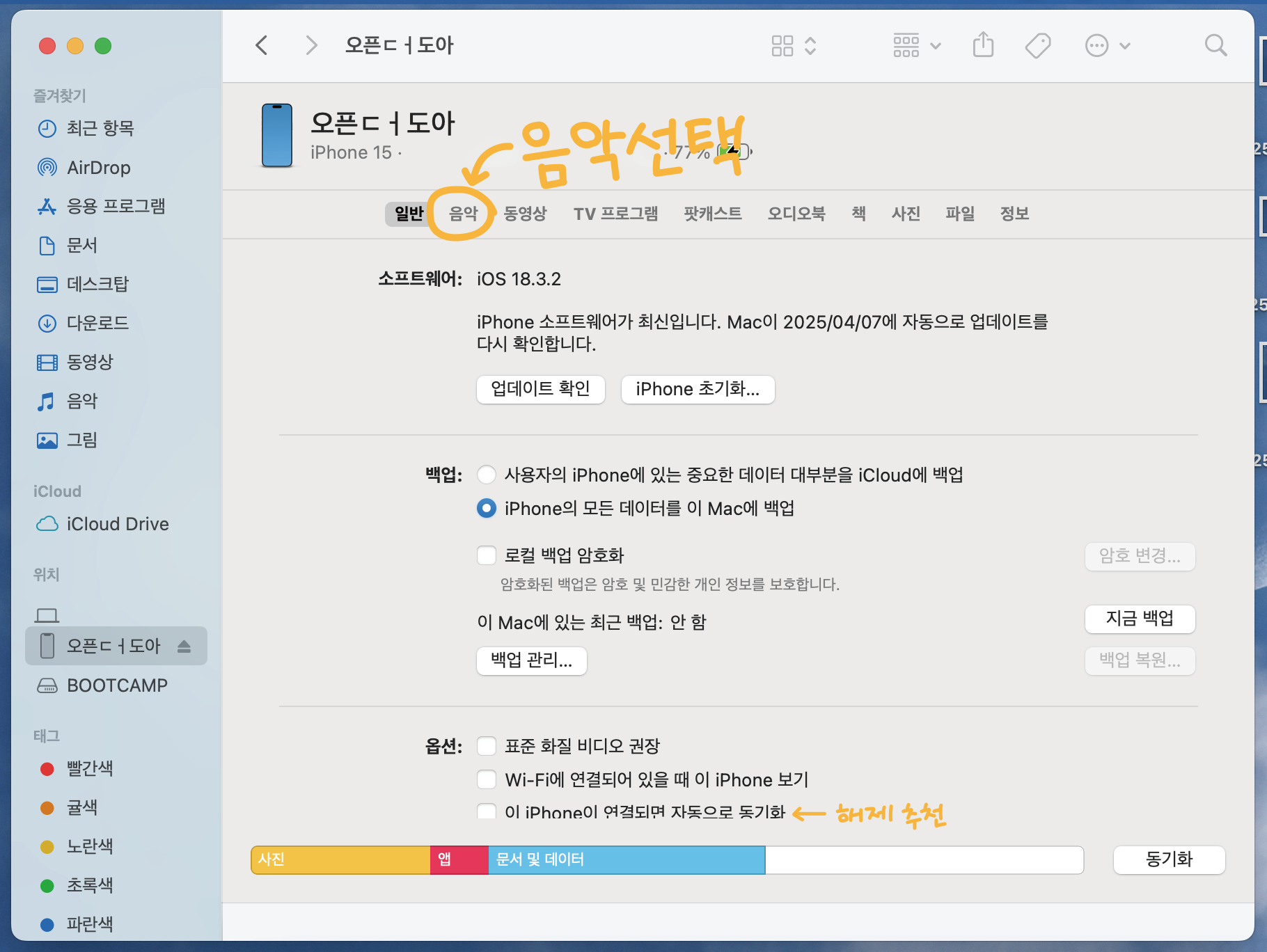Click the Share toolbar icon

point(983,45)
